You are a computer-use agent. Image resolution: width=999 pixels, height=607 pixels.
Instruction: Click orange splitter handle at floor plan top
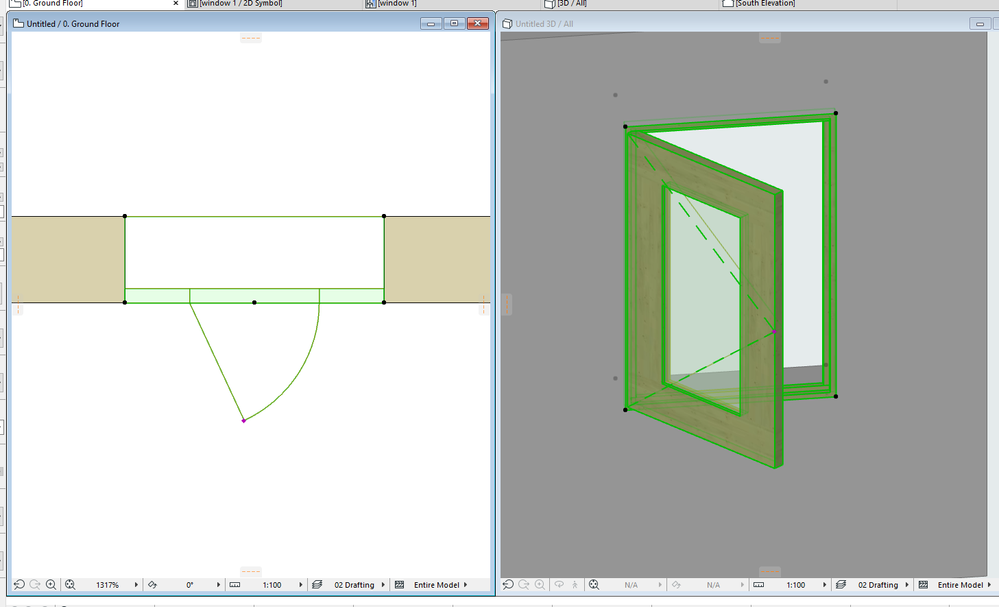click(250, 38)
